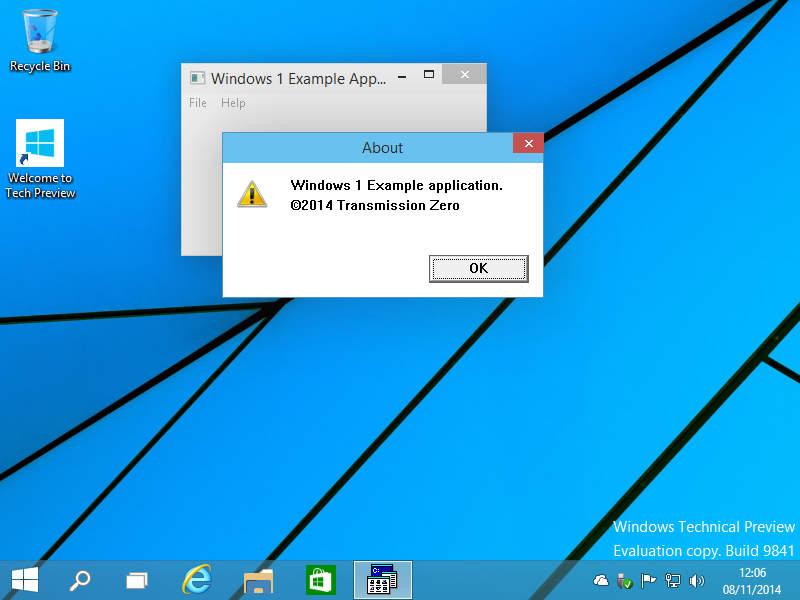Click OK in the About dialog

click(479, 268)
